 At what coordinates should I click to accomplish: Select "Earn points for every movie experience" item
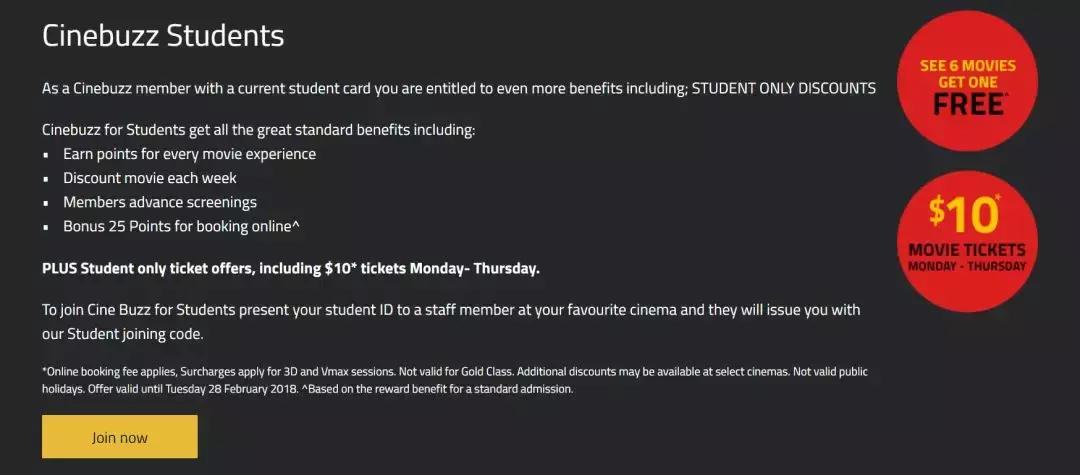click(189, 154)
